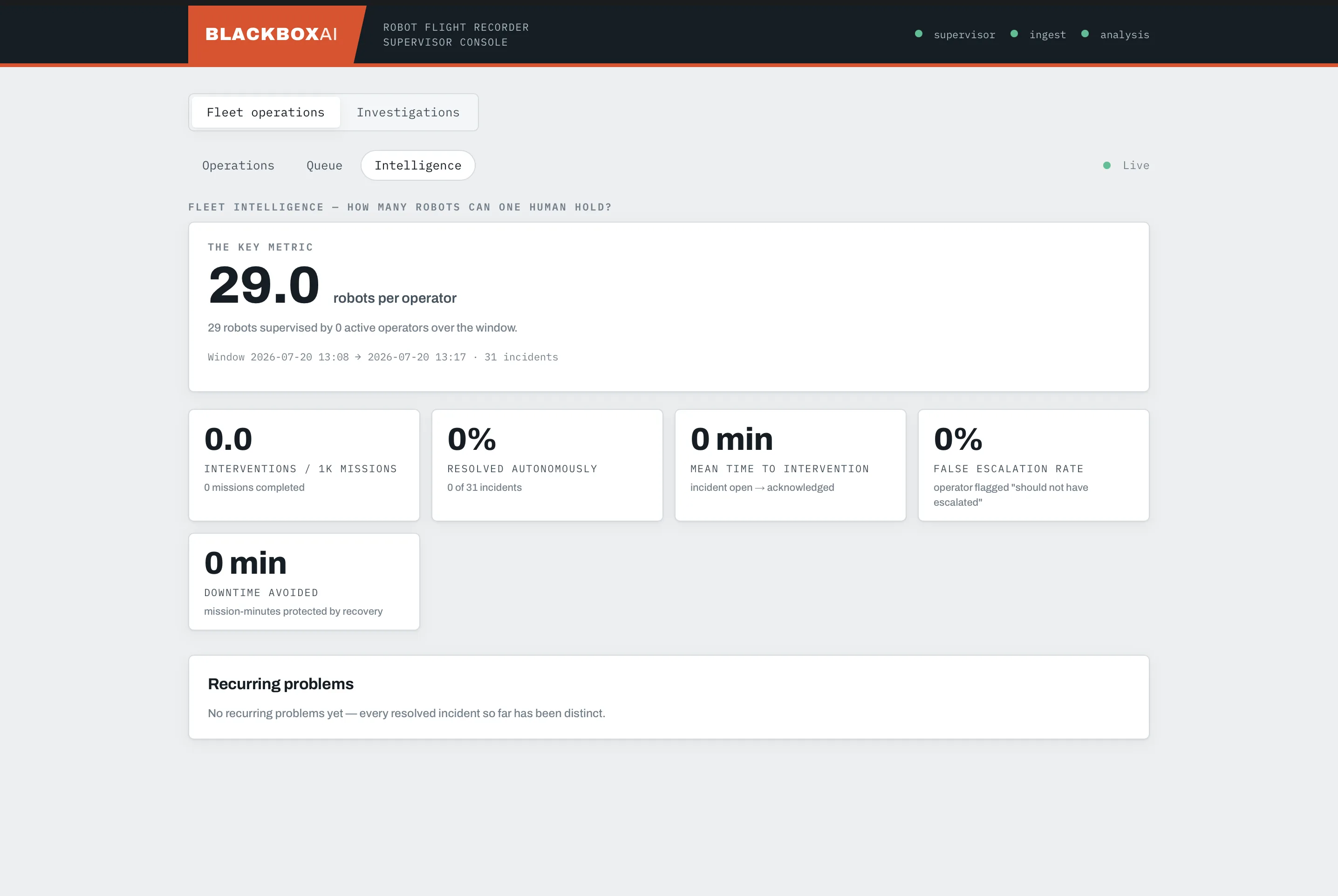Screen dimensions: 1338x896
Task: Click 'mission-minutes protected by recovery' text
Action: (293, 611)
